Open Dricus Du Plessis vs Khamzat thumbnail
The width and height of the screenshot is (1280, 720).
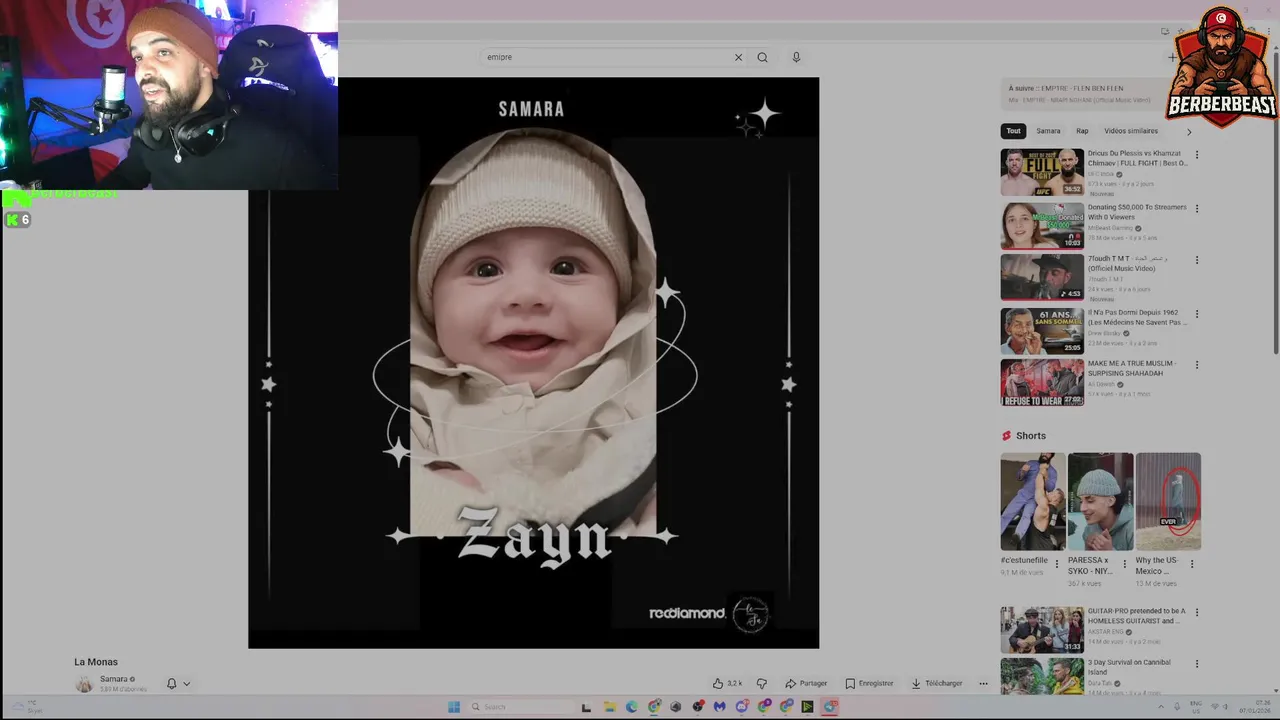pos(1042,172)
